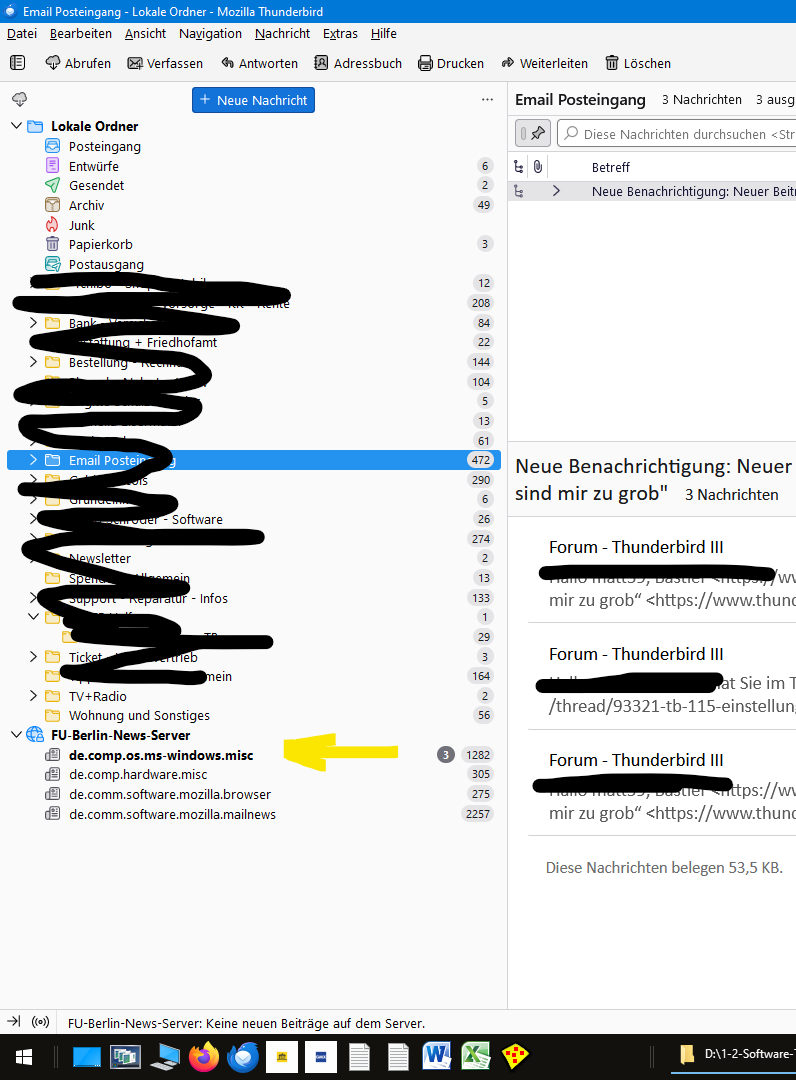Open the Adressbuch address book
This screenshot has width=796, height=1080.
[358, 63]
